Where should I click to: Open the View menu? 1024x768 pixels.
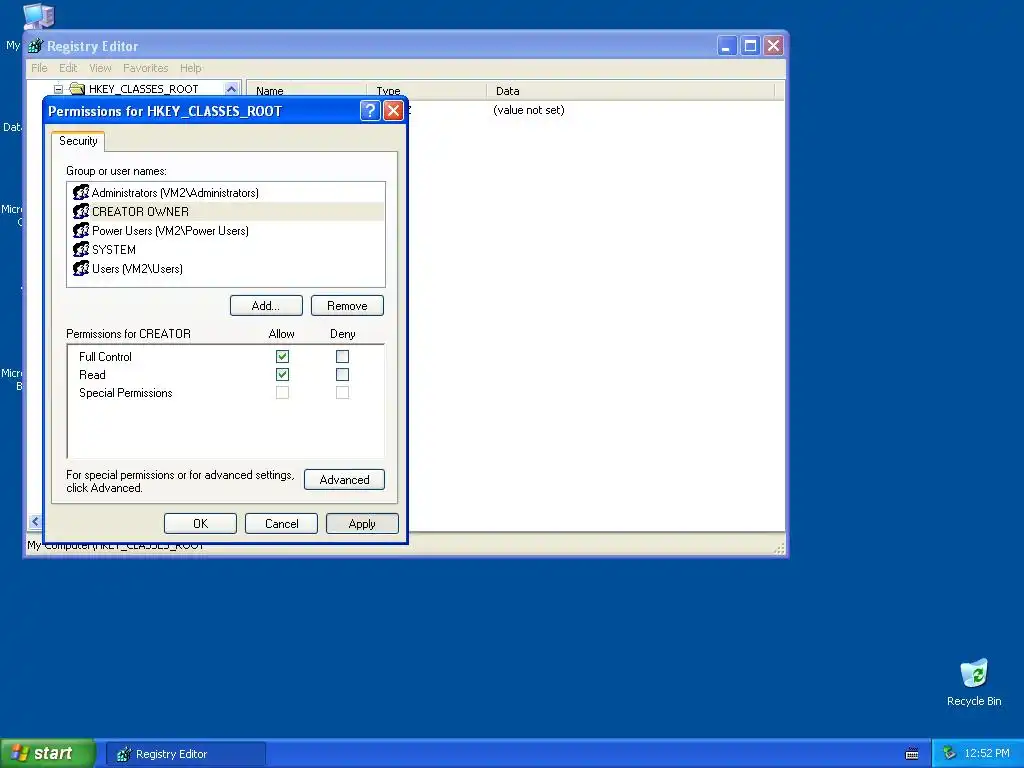click(100, 68)
